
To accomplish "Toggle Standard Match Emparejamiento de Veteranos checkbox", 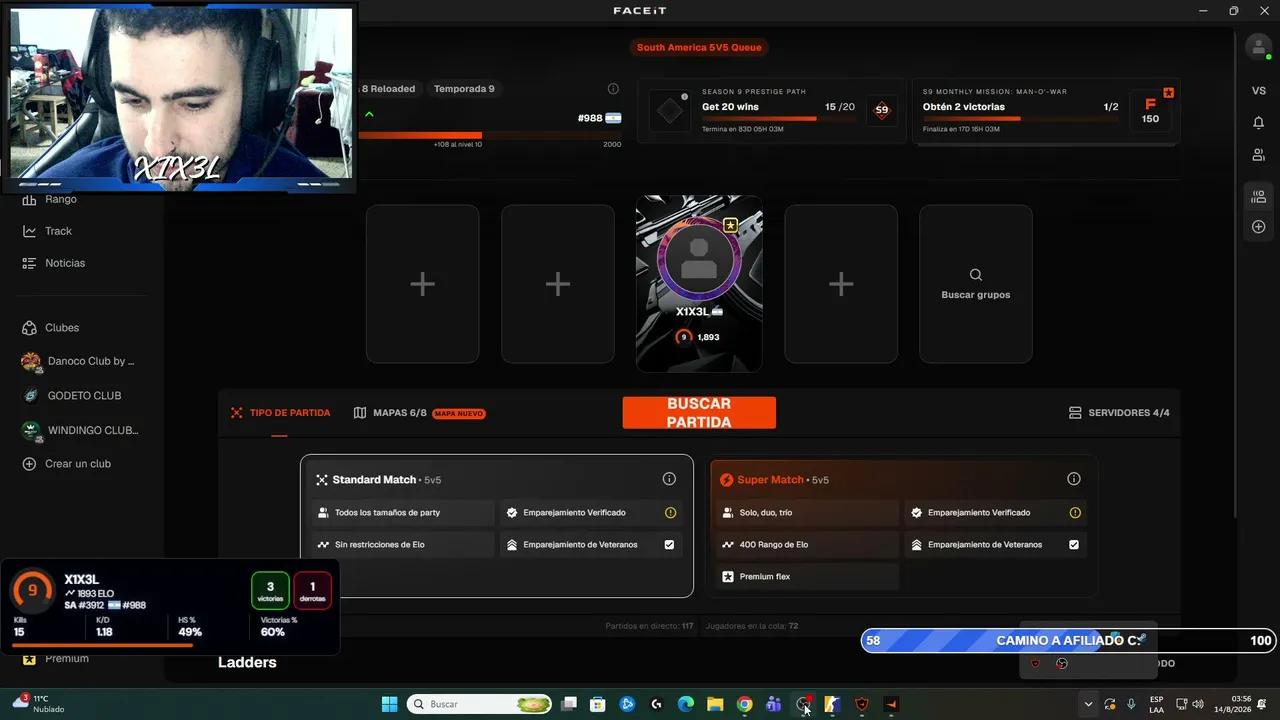I will tap(669, 545).
